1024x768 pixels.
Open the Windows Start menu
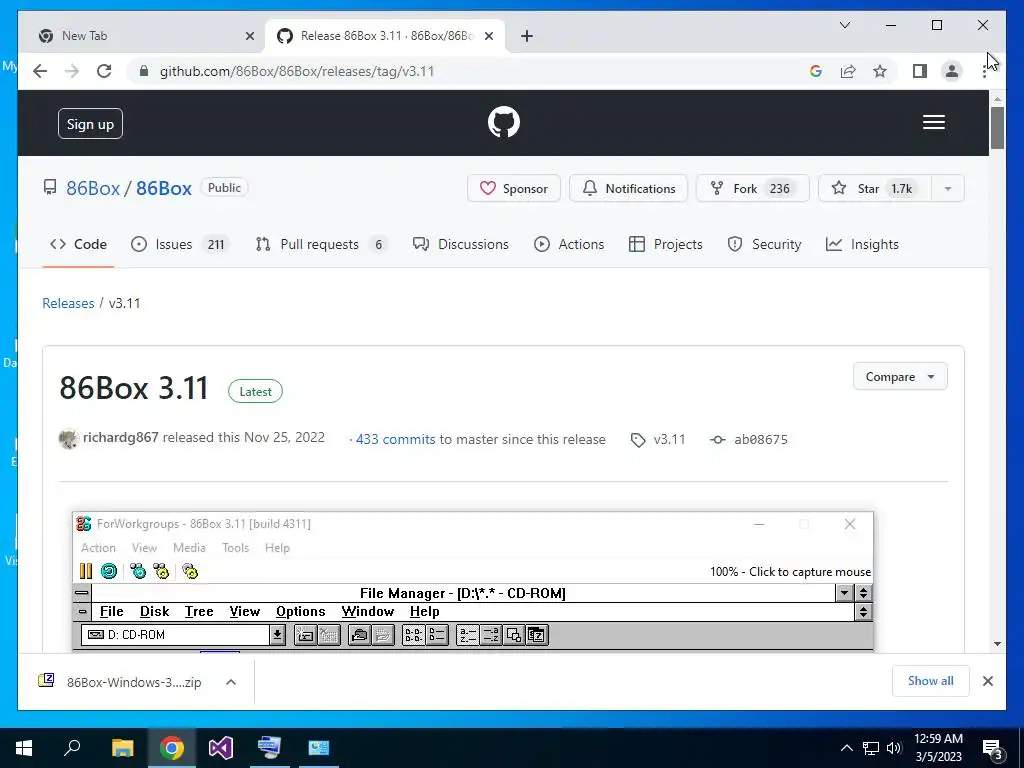click(24, 748)
